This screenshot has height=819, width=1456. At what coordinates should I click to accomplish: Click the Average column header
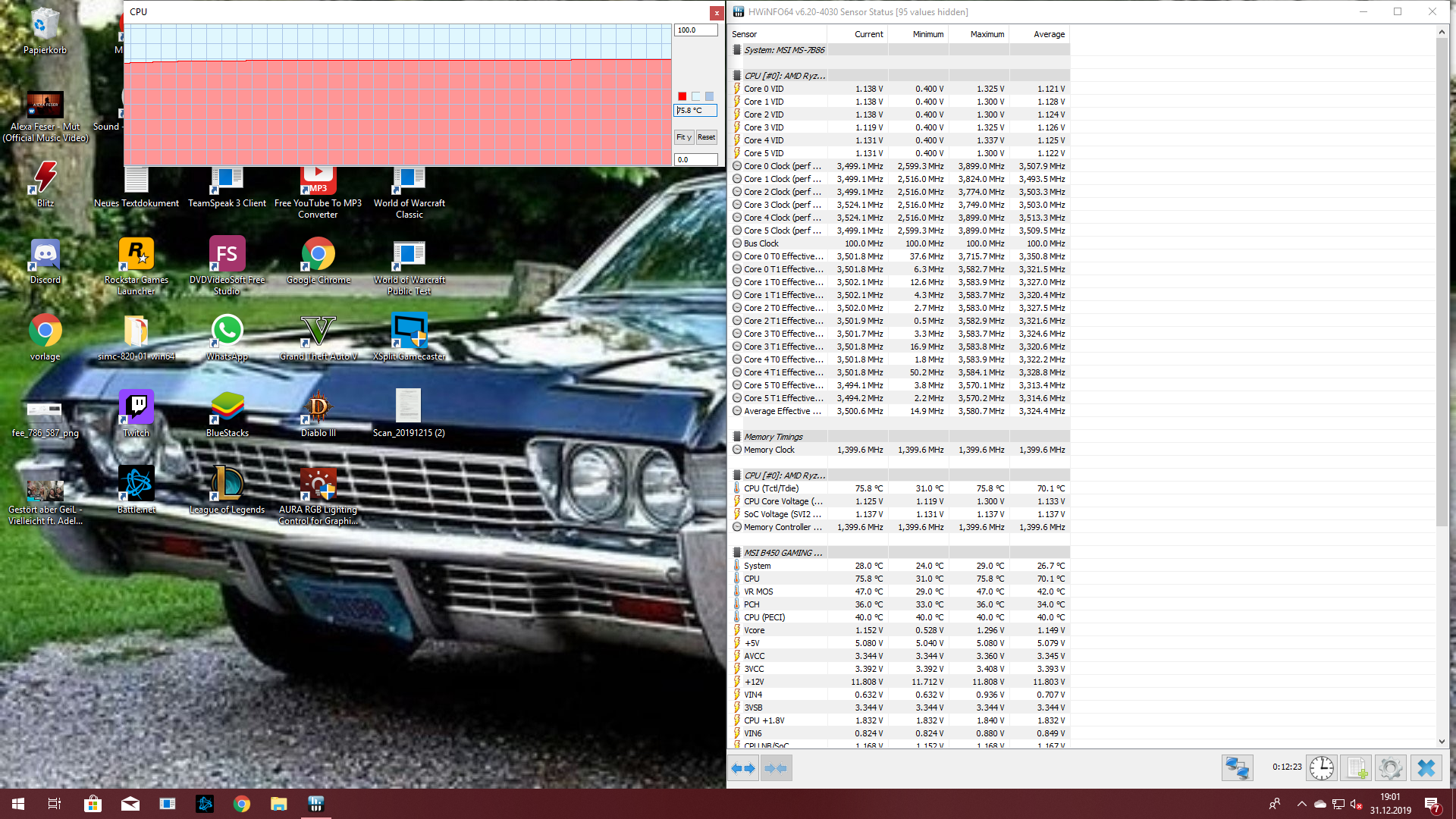coord(1049,34)
